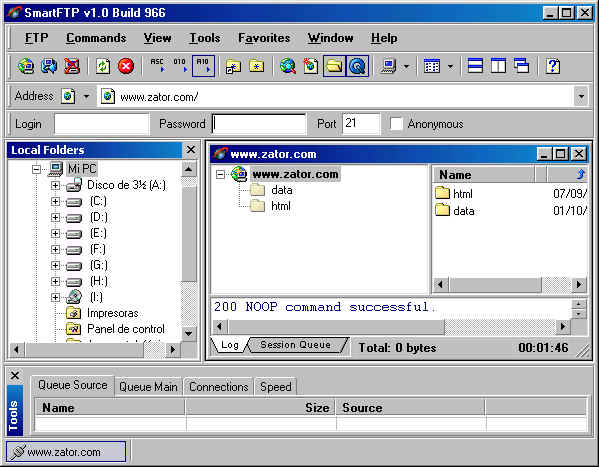The width and height of the screenshot is (599, 467).
Task: Click the Connect toolbar icon
Action: pos(26,66)
